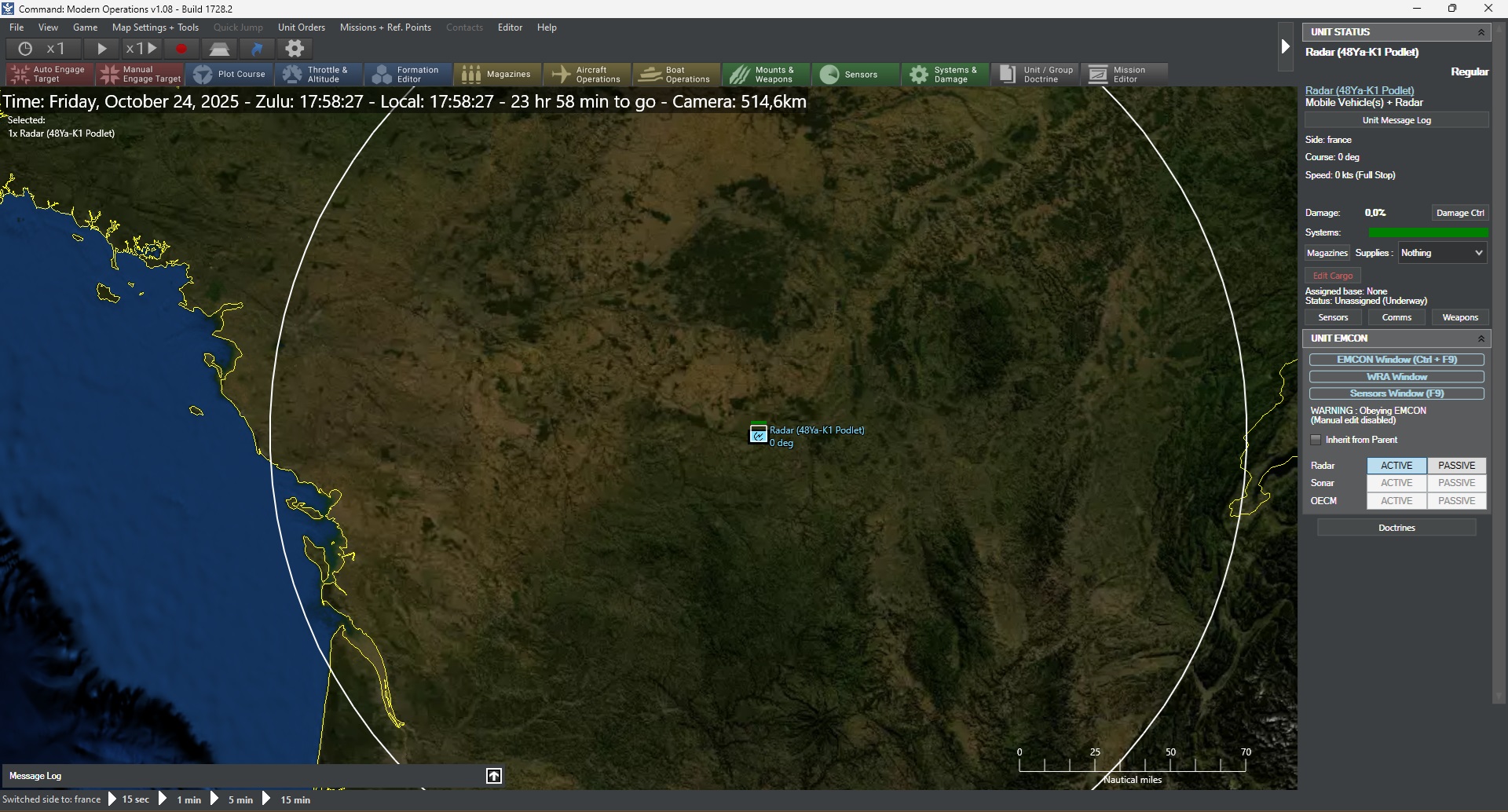Image resolution: width=1508 pixels, height=812 pixels.
Task: Start the simulation with the play button
Action: coord(101,49)
